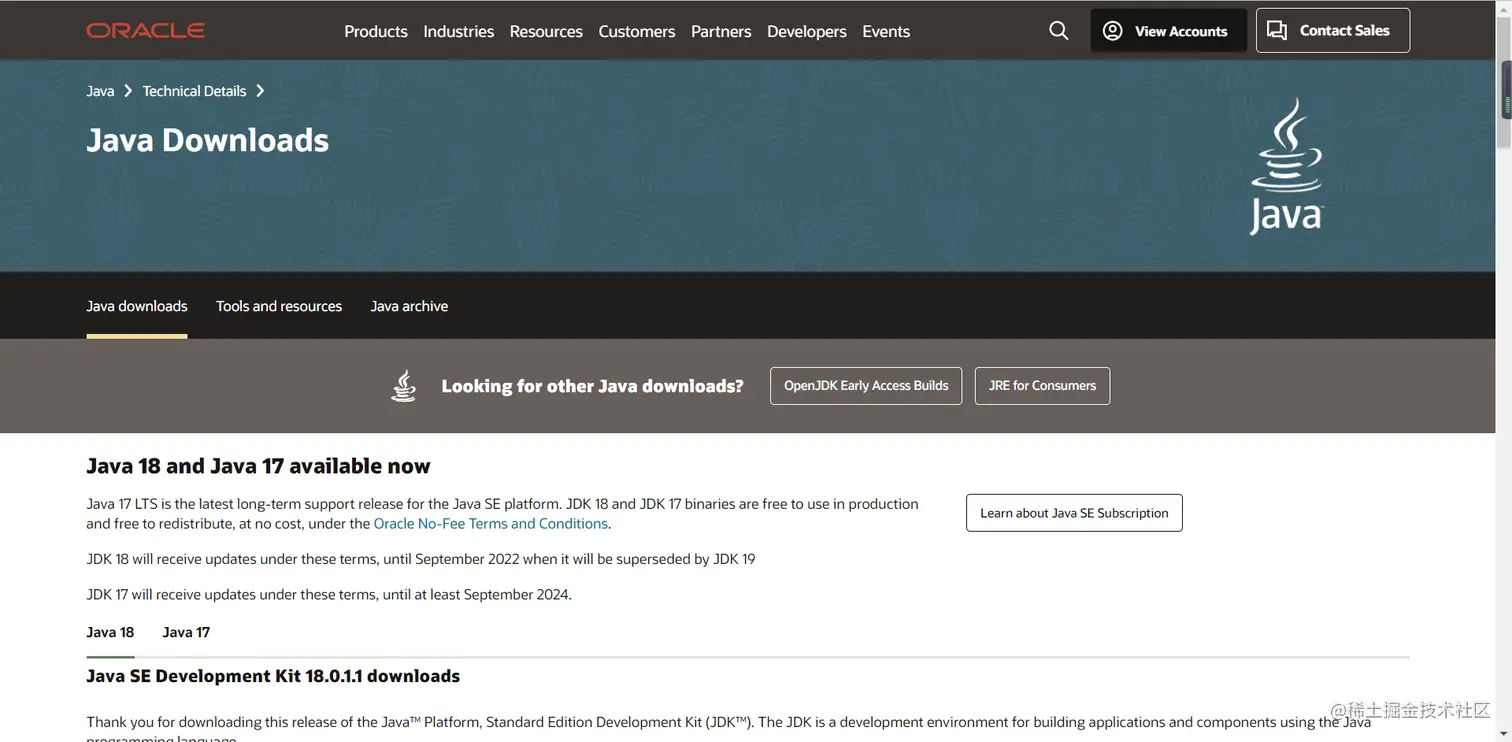1512x742 pixels.
Task: Click OpenJDK Early Access Builds button
Action: click(x=866, y=386)
